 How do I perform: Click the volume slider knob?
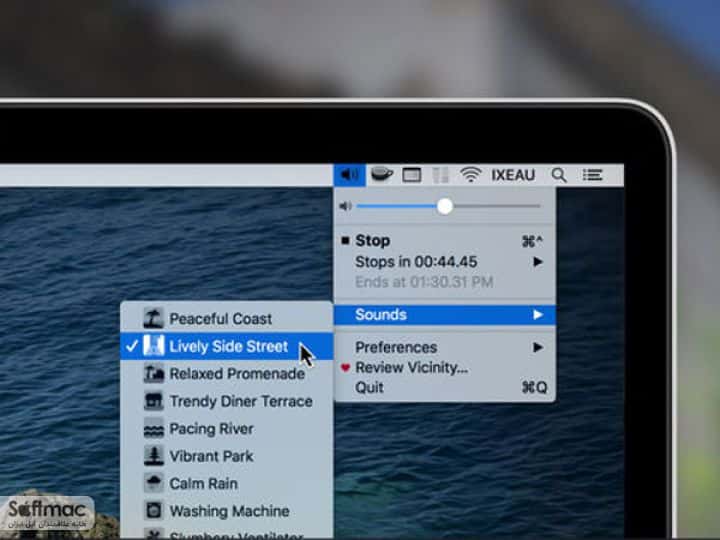click(444, 207)
